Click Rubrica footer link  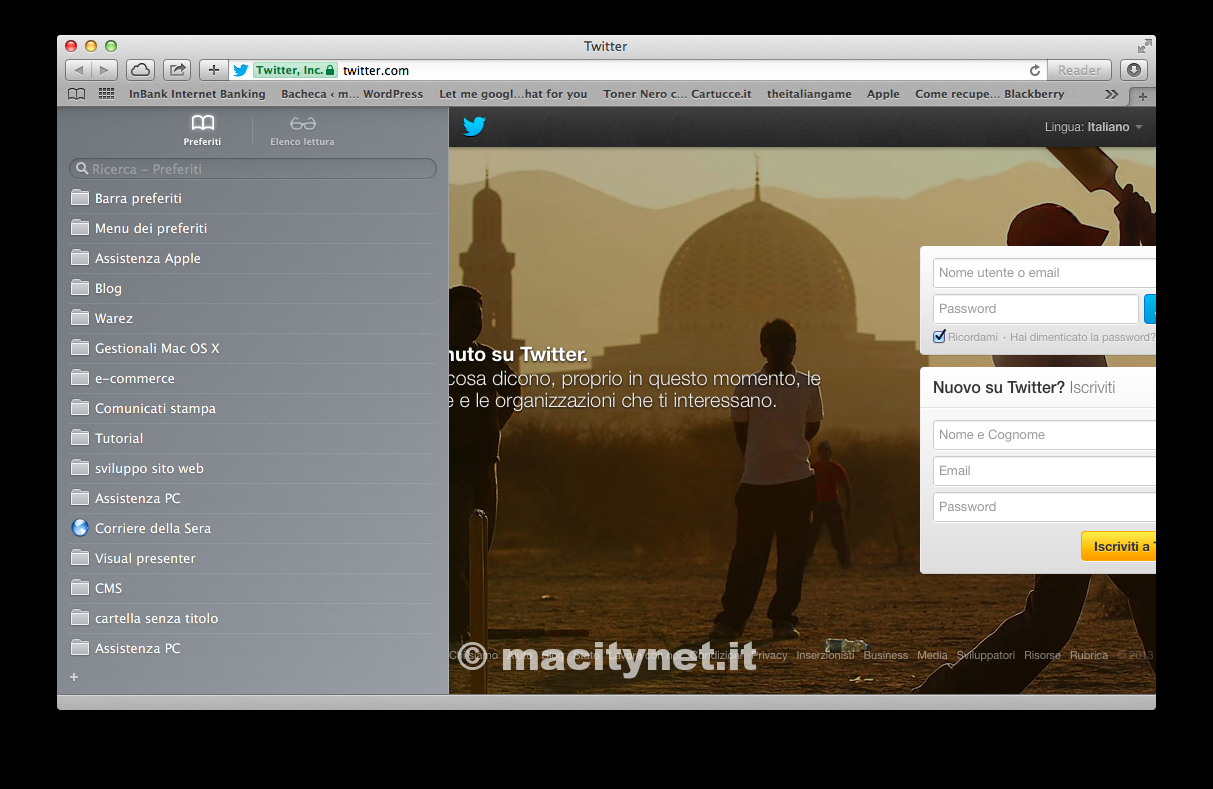(x=1089, y=655)
